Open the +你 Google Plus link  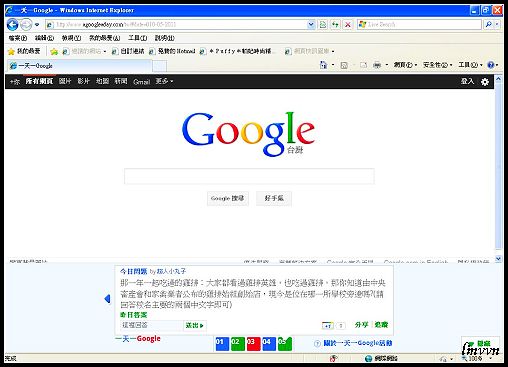pos(15,82)
